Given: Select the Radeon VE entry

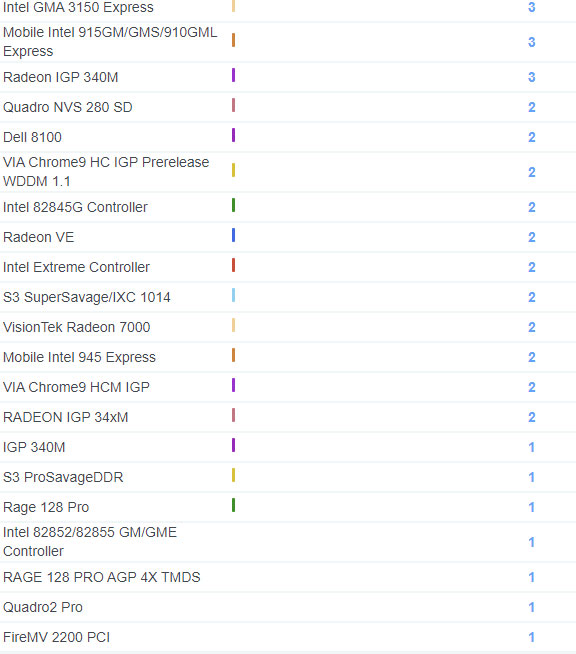Looking at the screenshot, I should pyautogui.click(x=38, y=237).
